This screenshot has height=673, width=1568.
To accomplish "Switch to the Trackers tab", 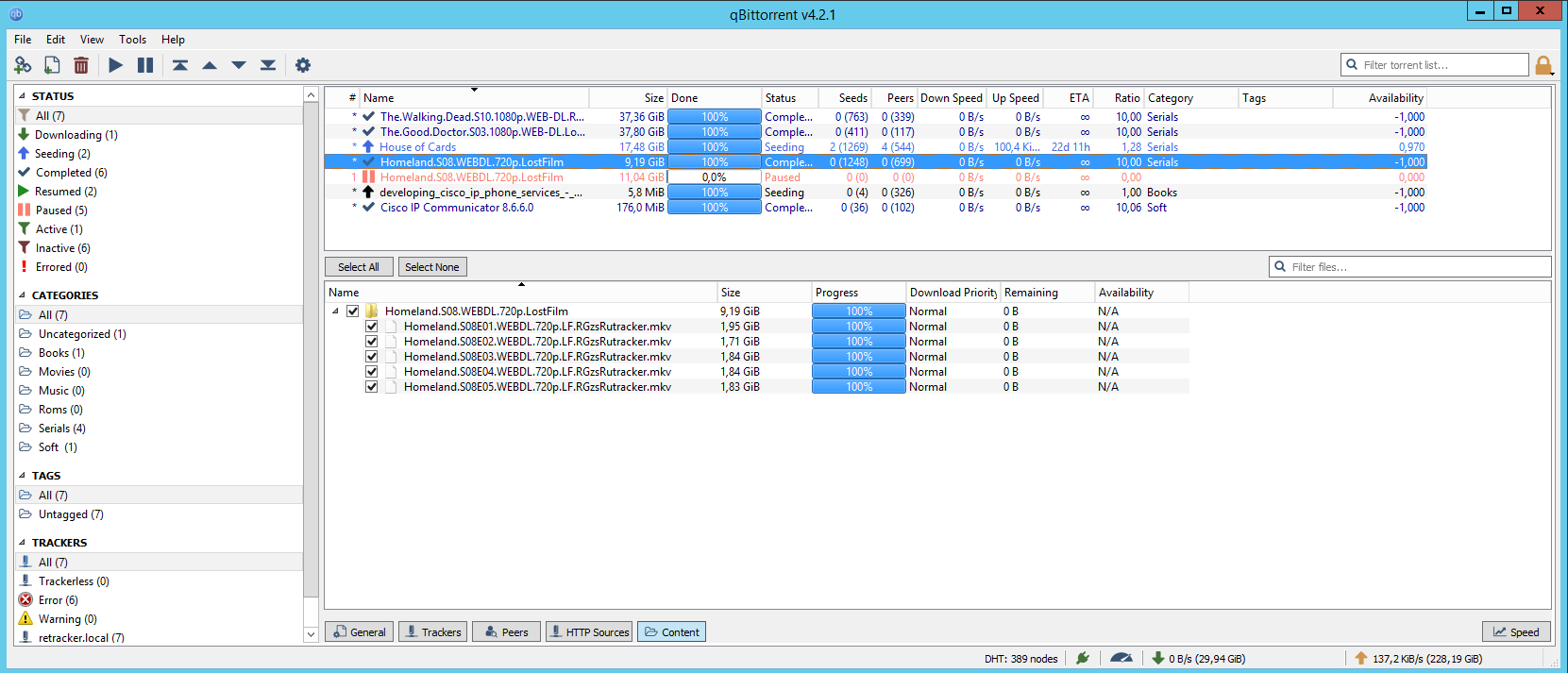I will tap(432, 632).
